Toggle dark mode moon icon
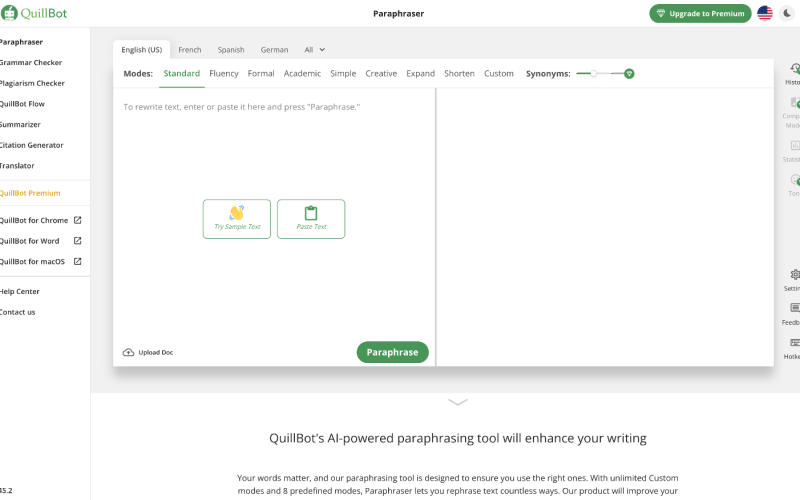The width and height of the screenshot is (800, 500). [787, 13]
